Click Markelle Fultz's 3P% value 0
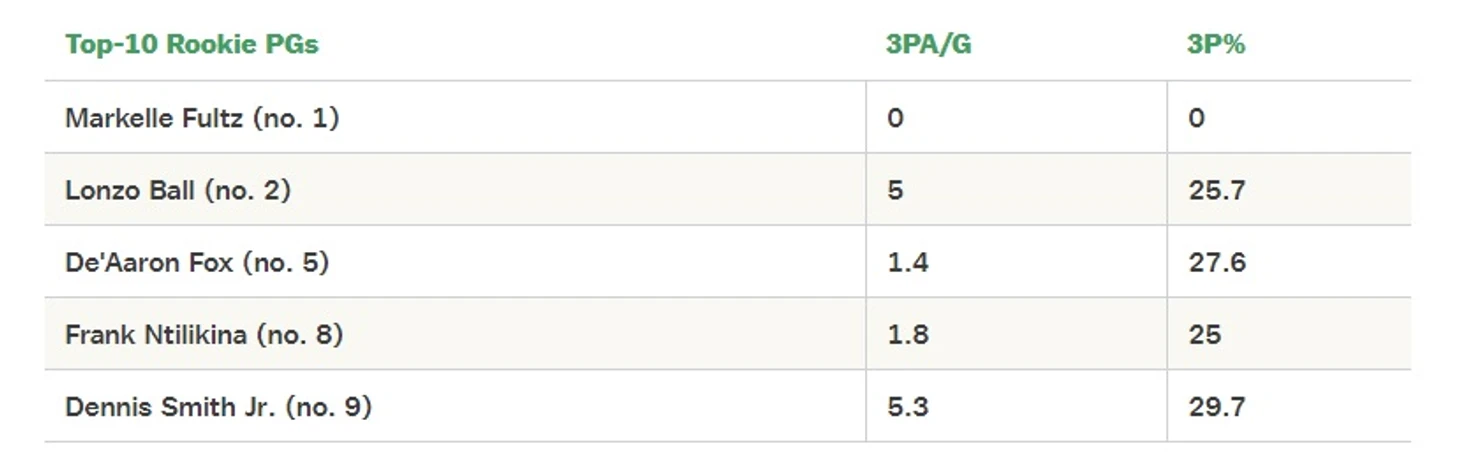This screenshot has height=476, width=1460. tap(1197, 118)
